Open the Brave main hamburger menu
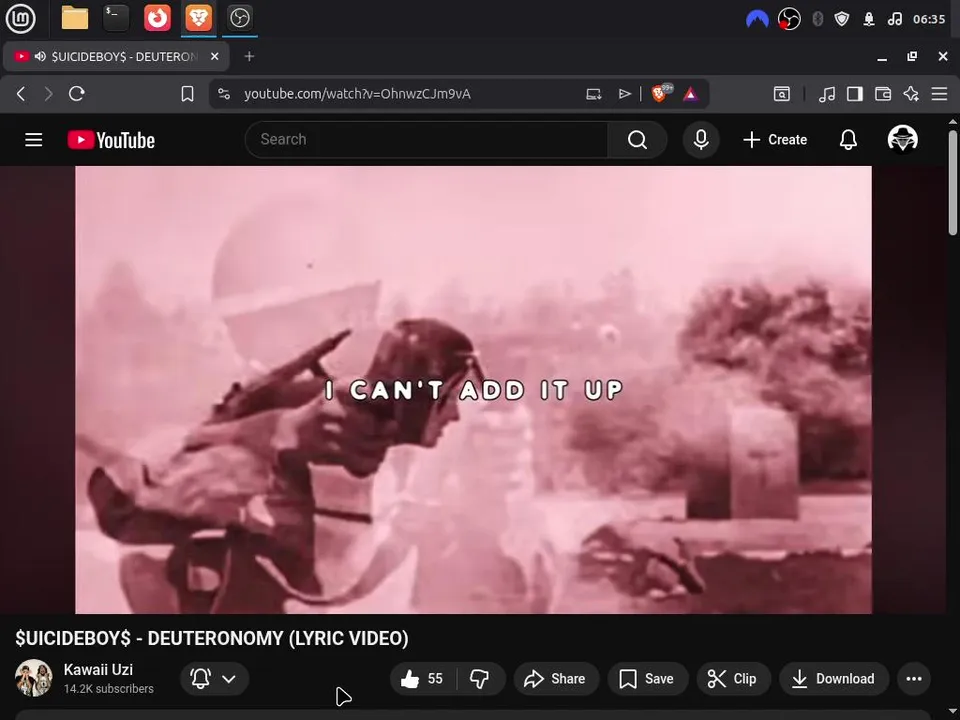 pyautogui.click(x=939, y=94)
